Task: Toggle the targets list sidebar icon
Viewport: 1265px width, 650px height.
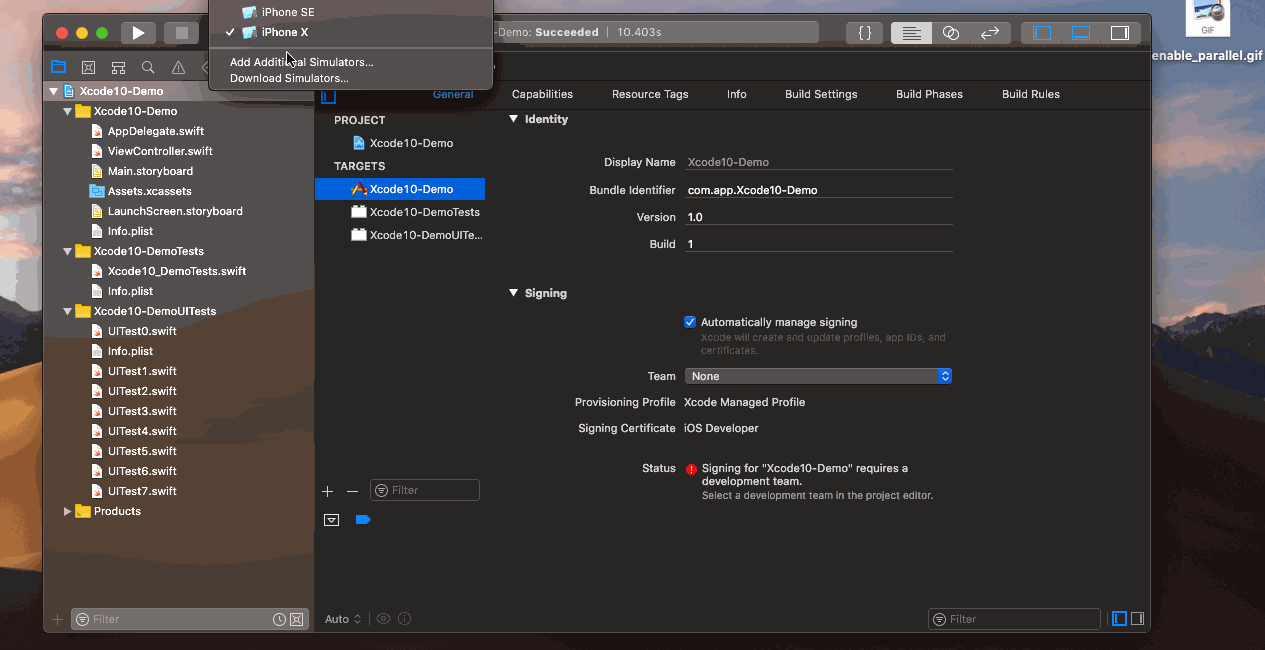Action: [328, 96]
